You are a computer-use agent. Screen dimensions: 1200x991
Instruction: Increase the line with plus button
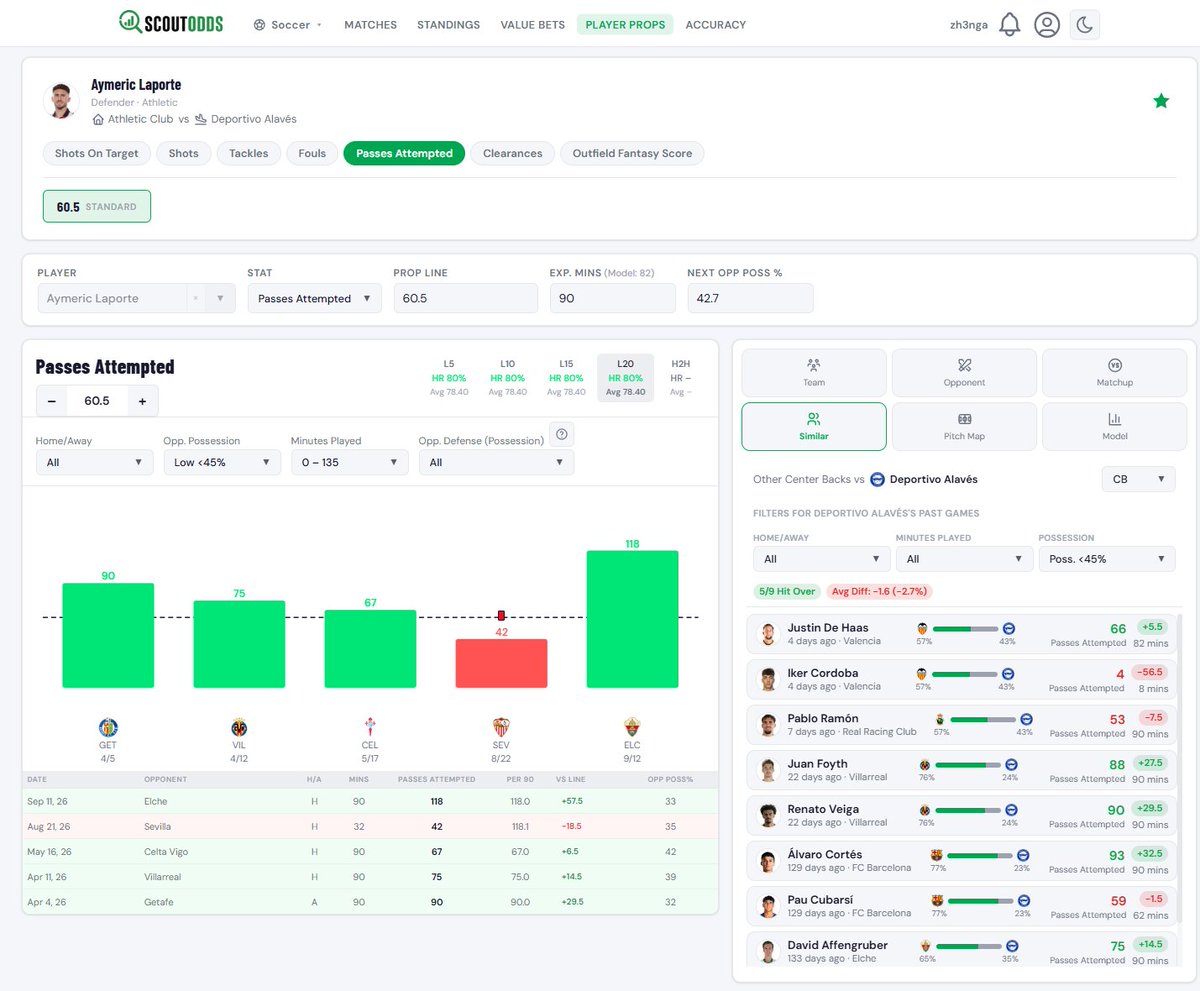click(x=143, y=401)
